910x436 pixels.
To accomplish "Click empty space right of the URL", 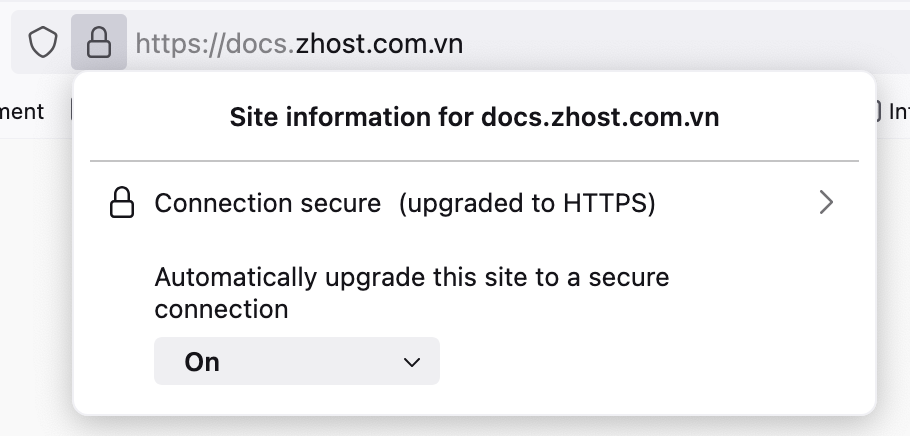I will [680, 43].
